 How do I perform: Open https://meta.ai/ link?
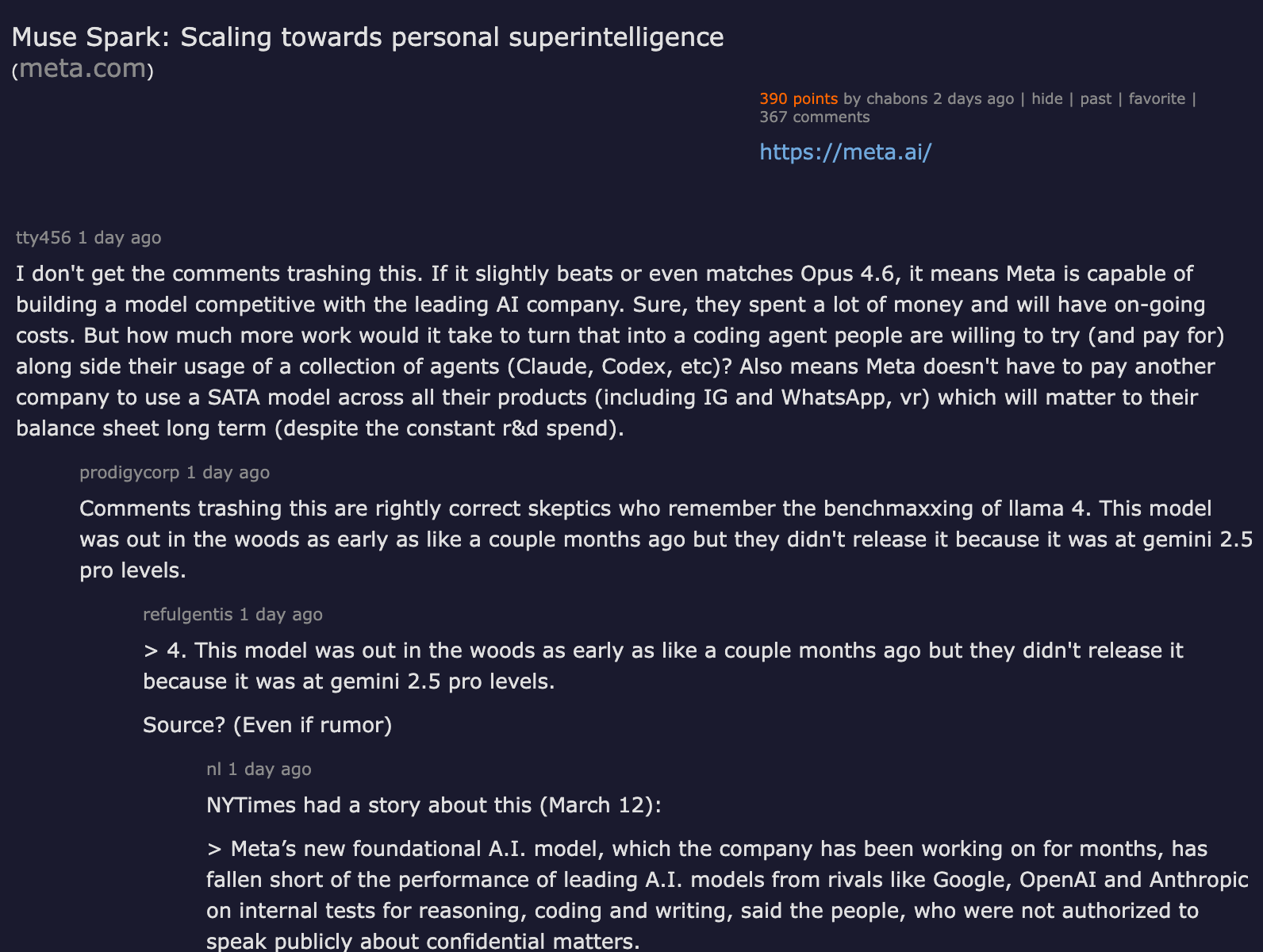845,152
